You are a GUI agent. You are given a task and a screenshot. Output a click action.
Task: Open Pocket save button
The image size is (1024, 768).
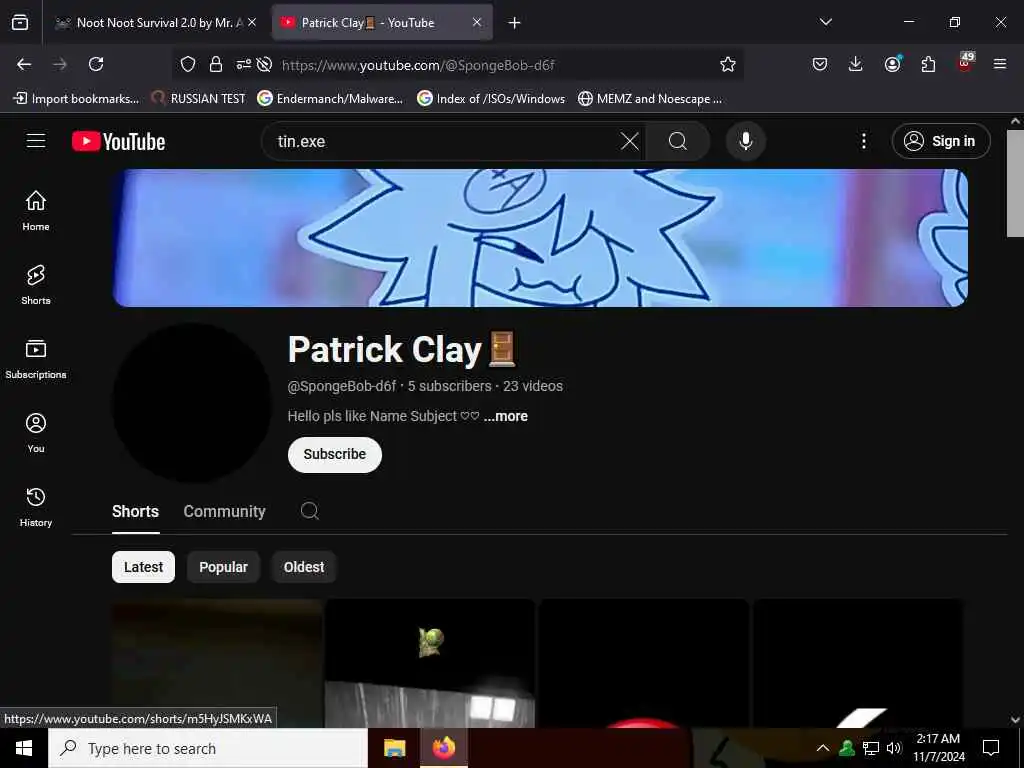coord(820,64)
